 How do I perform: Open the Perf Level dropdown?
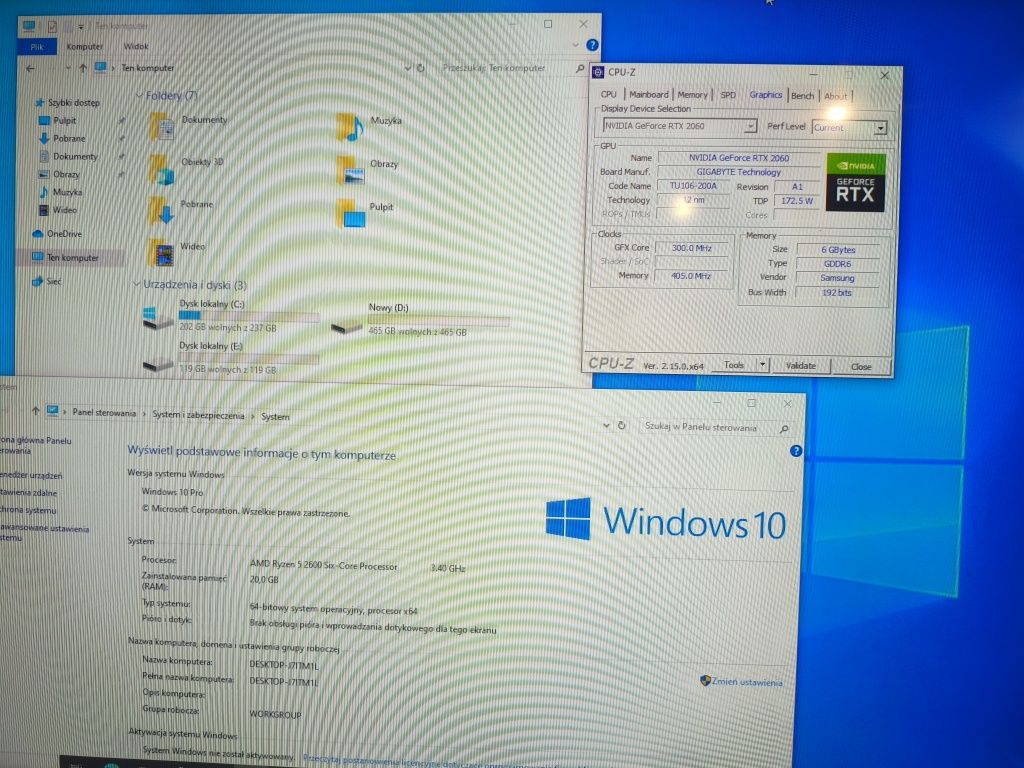coord(880,128)
